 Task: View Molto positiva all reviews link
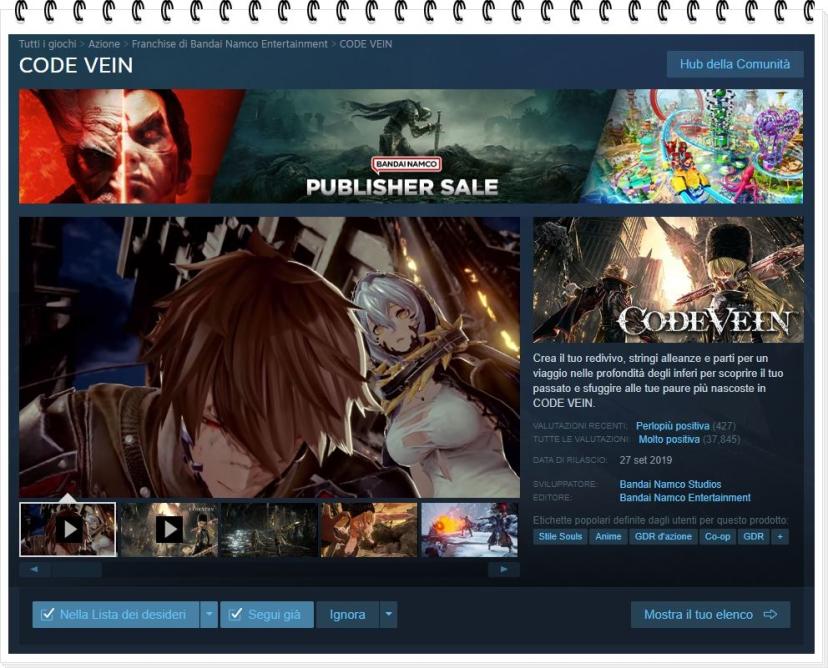click(669, 439)
